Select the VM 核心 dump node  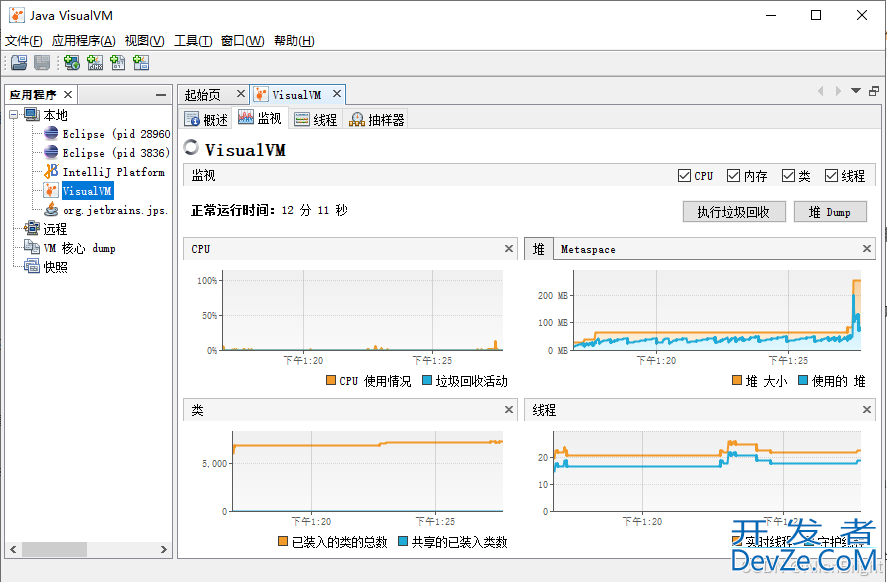coord(79,248)
